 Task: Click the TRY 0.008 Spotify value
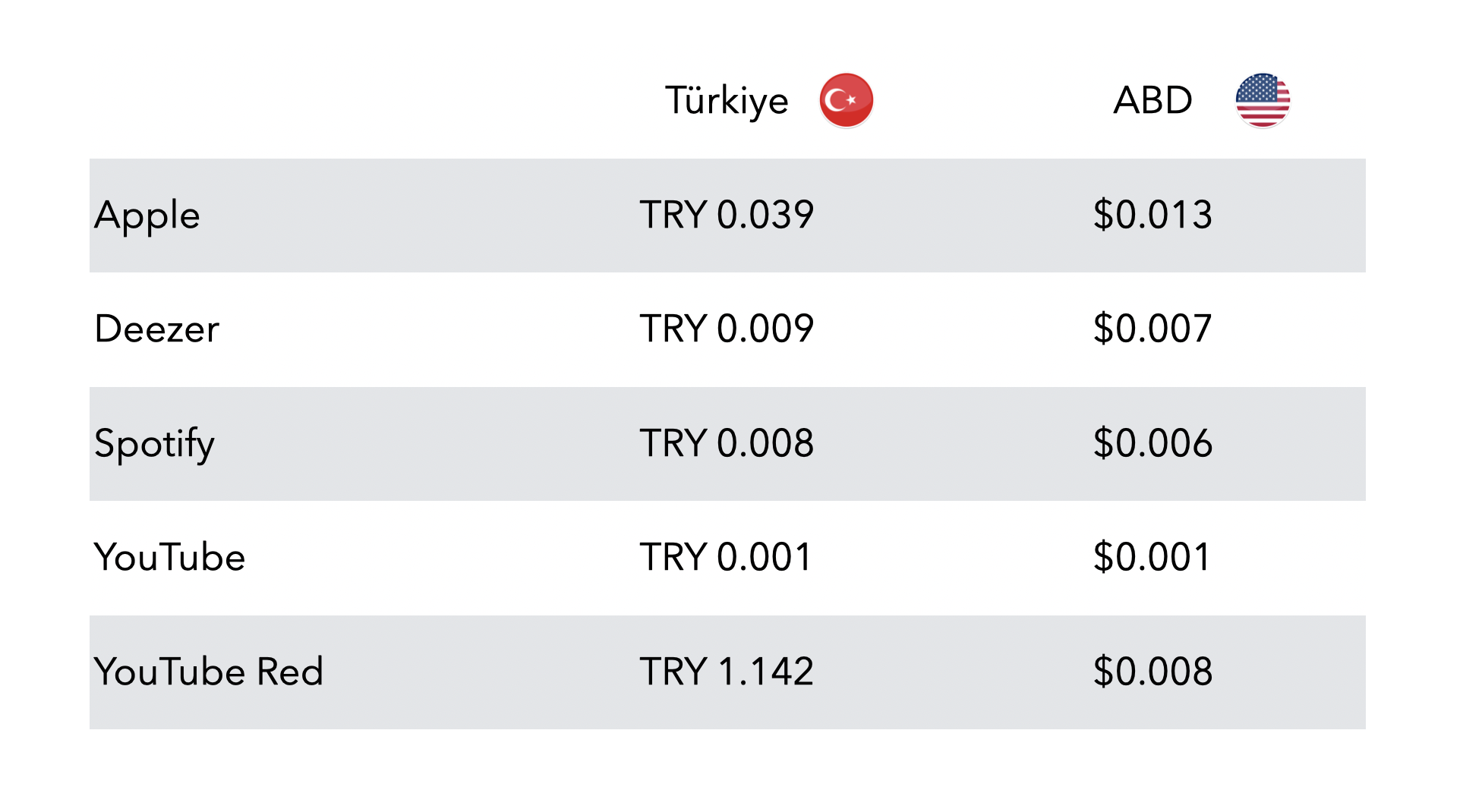point(726,443)
